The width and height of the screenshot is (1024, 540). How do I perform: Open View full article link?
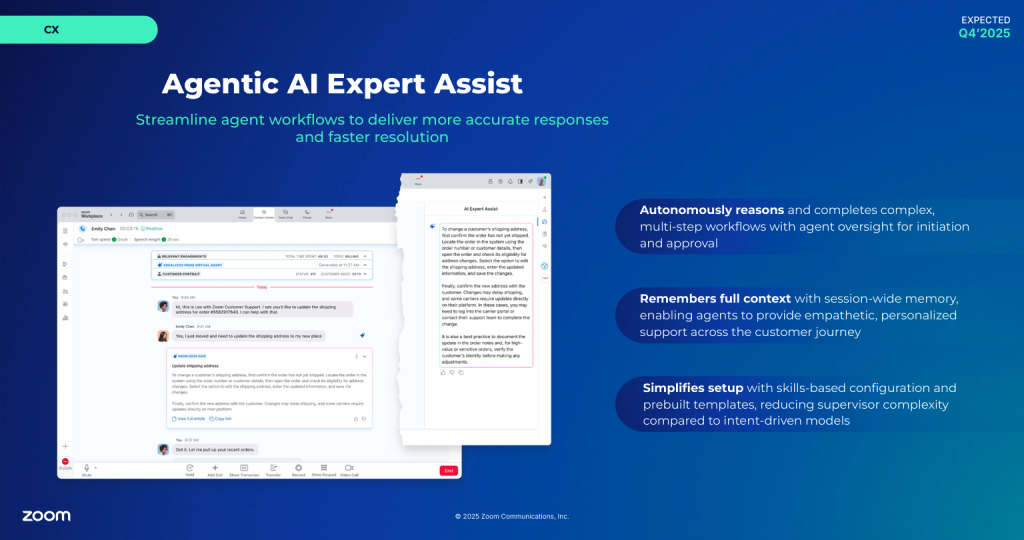tap(189, 419)
